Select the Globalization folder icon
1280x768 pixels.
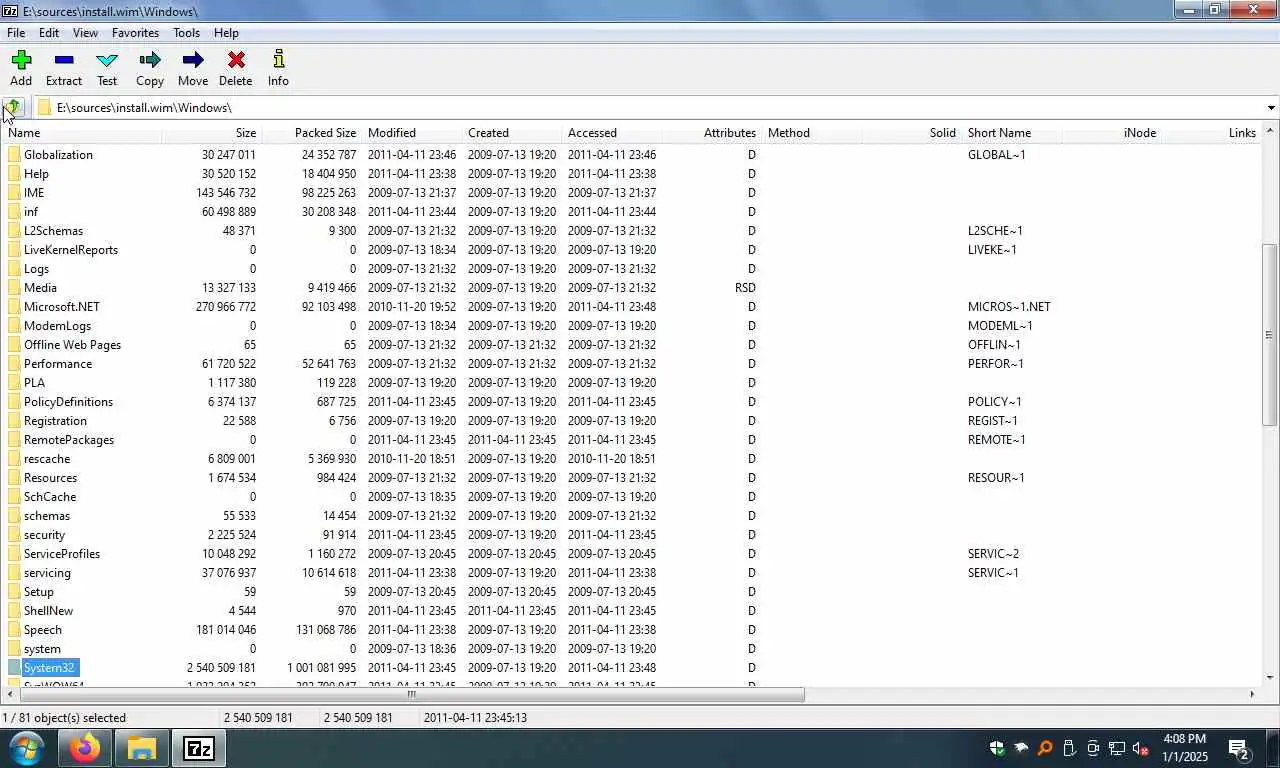14,155
